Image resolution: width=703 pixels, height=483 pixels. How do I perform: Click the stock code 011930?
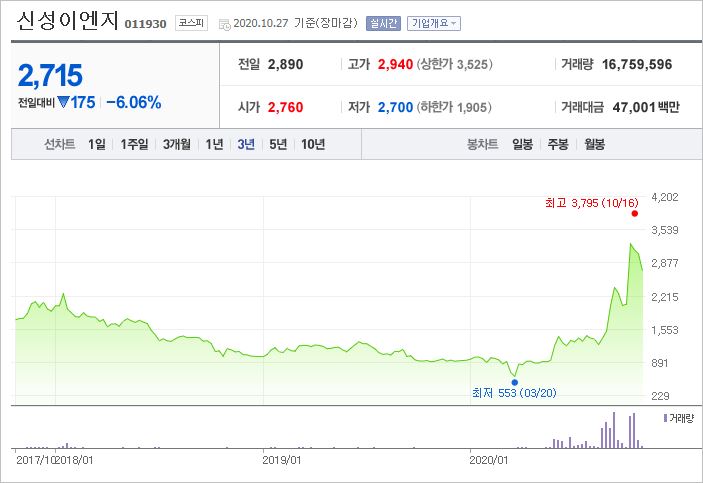pos(145,24)
